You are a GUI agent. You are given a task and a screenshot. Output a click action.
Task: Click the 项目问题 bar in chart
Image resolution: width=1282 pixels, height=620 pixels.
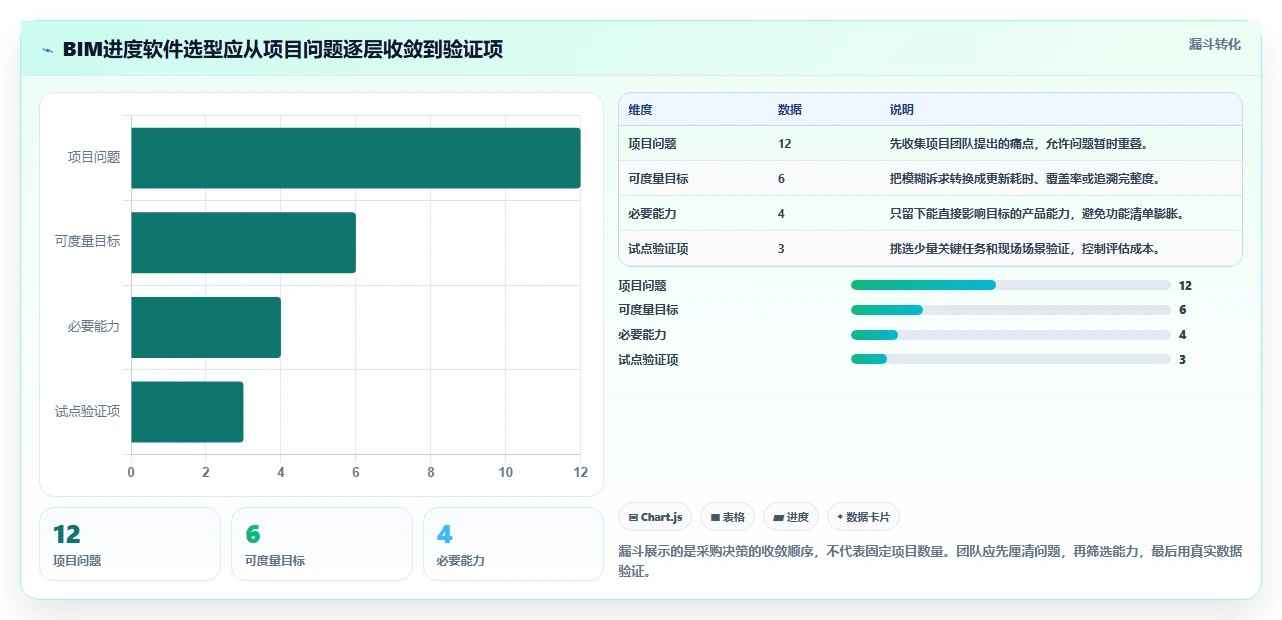pyautogui.click(x=356, y=158)
